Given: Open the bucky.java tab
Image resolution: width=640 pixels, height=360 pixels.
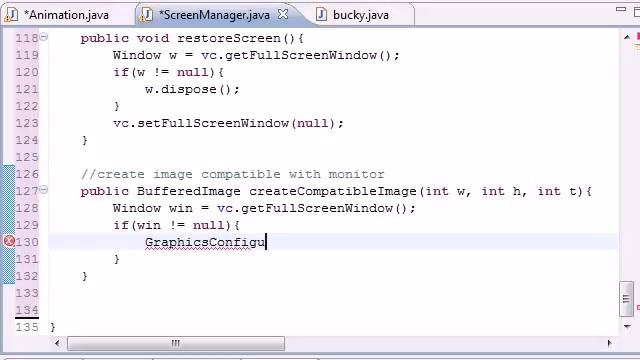Looking at the screenshot, I should click(x=360, y=15).
